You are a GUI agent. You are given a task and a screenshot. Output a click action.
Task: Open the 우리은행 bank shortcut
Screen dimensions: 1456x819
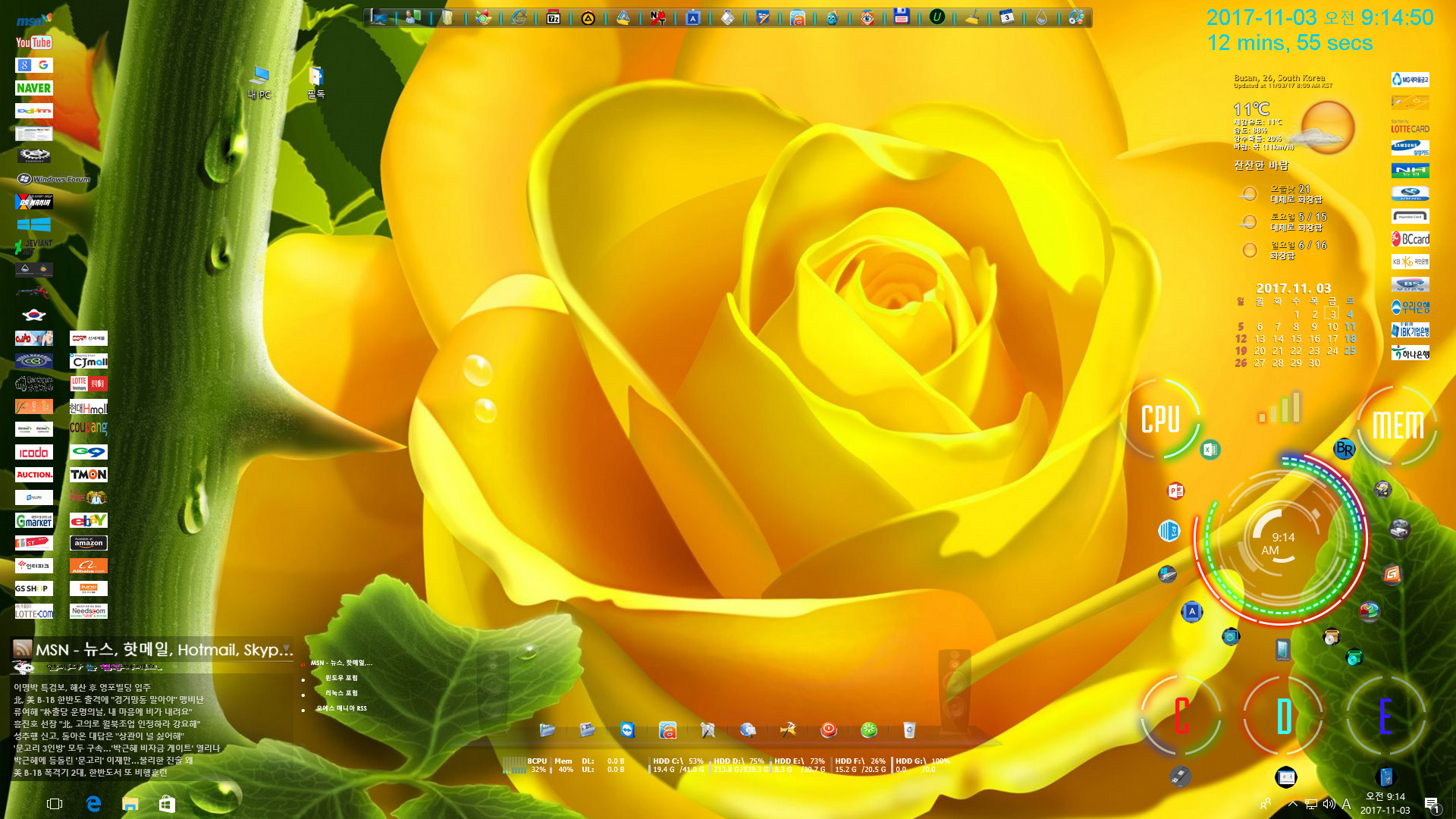tap(1410, 307)
